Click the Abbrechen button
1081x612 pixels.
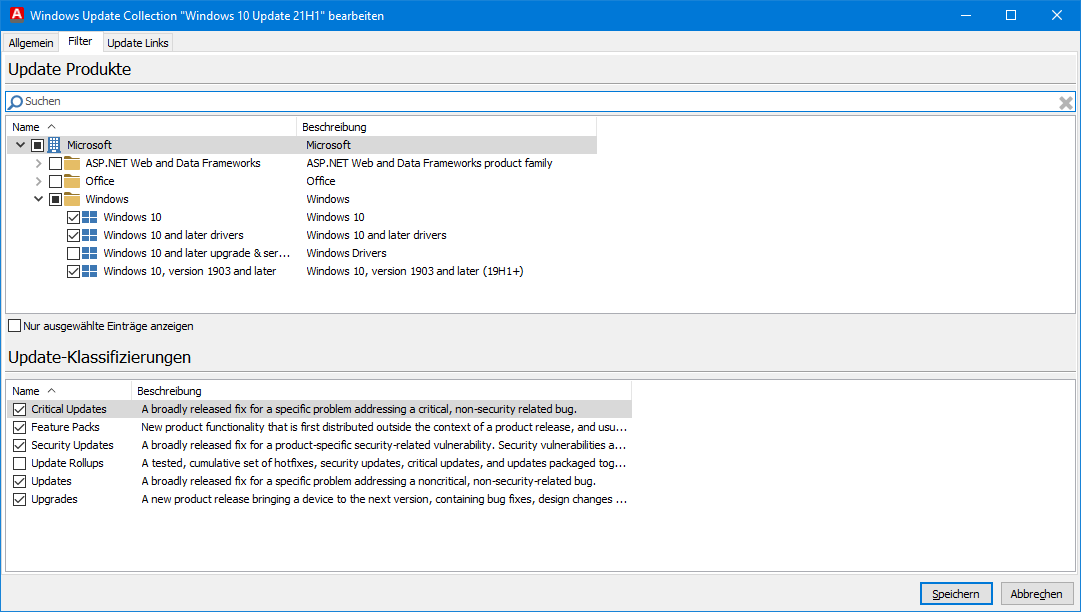point(1036,593)
